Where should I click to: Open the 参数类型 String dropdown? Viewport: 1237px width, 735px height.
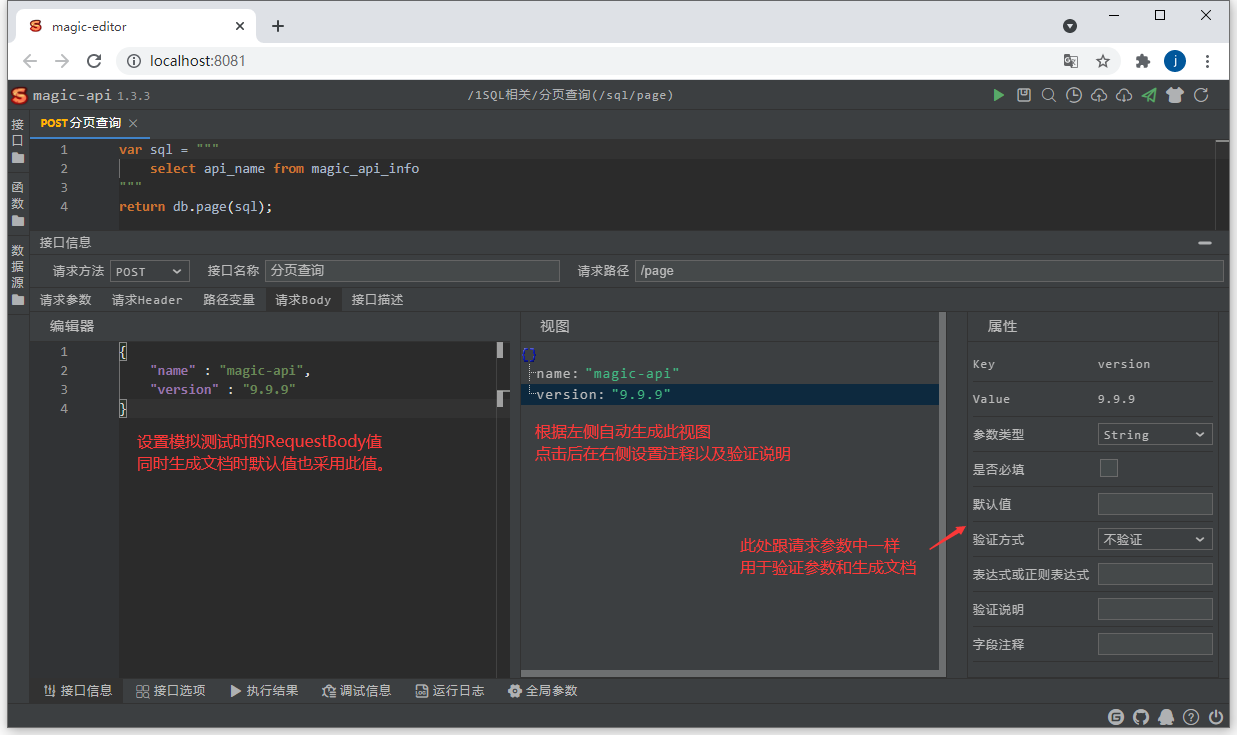(1155, 434)
